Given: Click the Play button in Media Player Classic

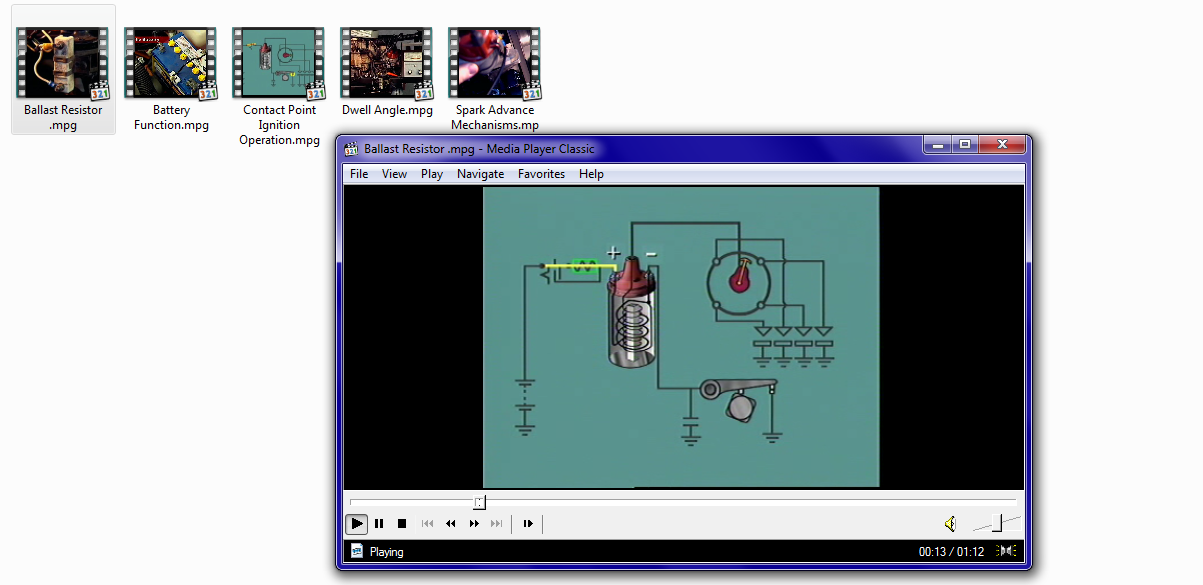Looking at the screenshot, I should (356, 523).
